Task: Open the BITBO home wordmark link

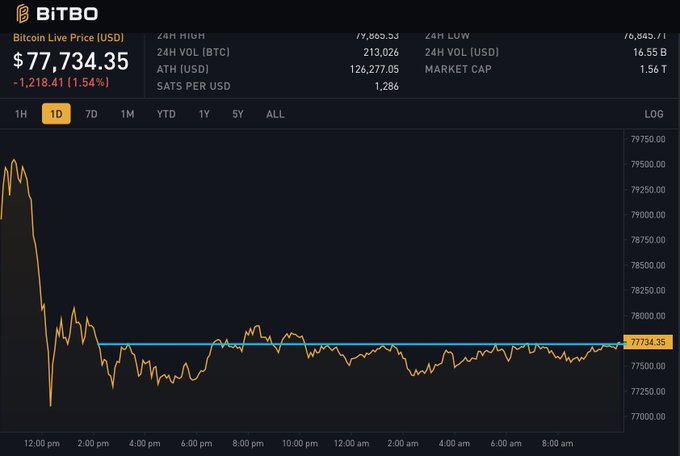Action: point(67,14)
